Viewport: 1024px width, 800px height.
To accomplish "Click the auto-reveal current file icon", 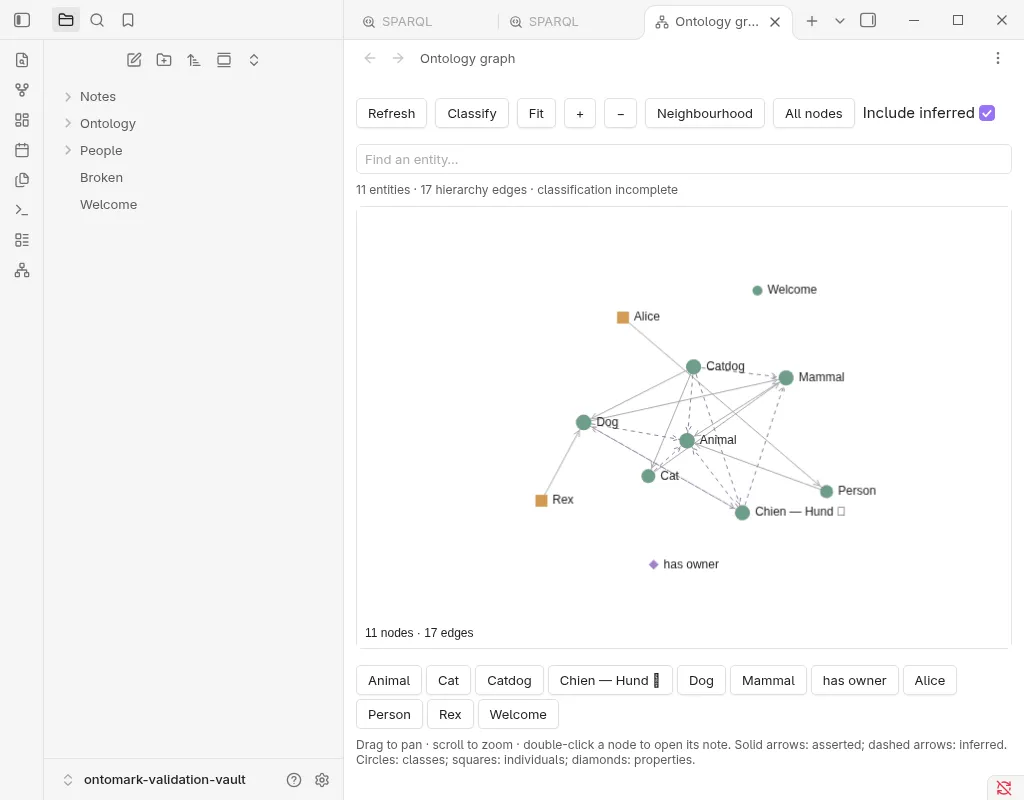I will click(x=224, y=60).
